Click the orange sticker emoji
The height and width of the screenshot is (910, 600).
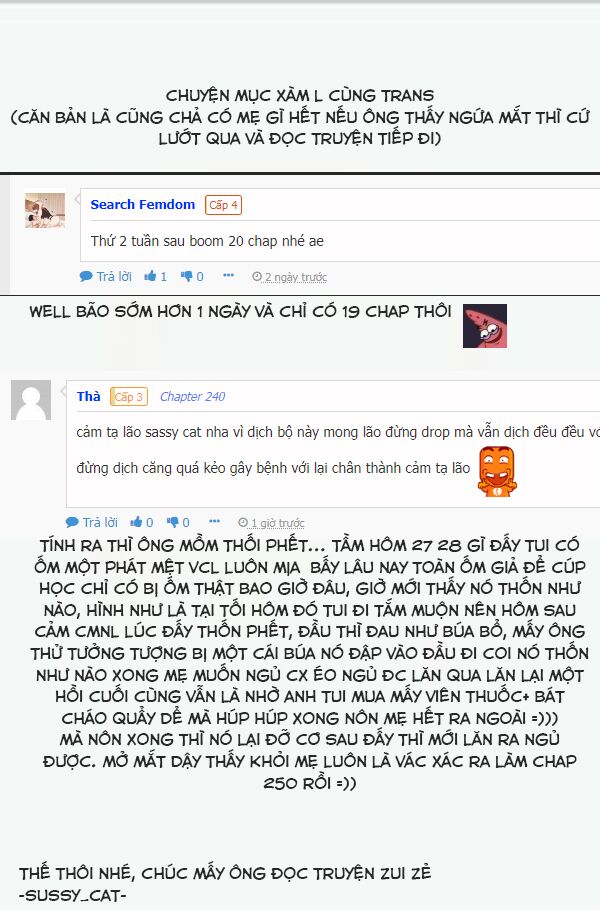tap(496, 471)
